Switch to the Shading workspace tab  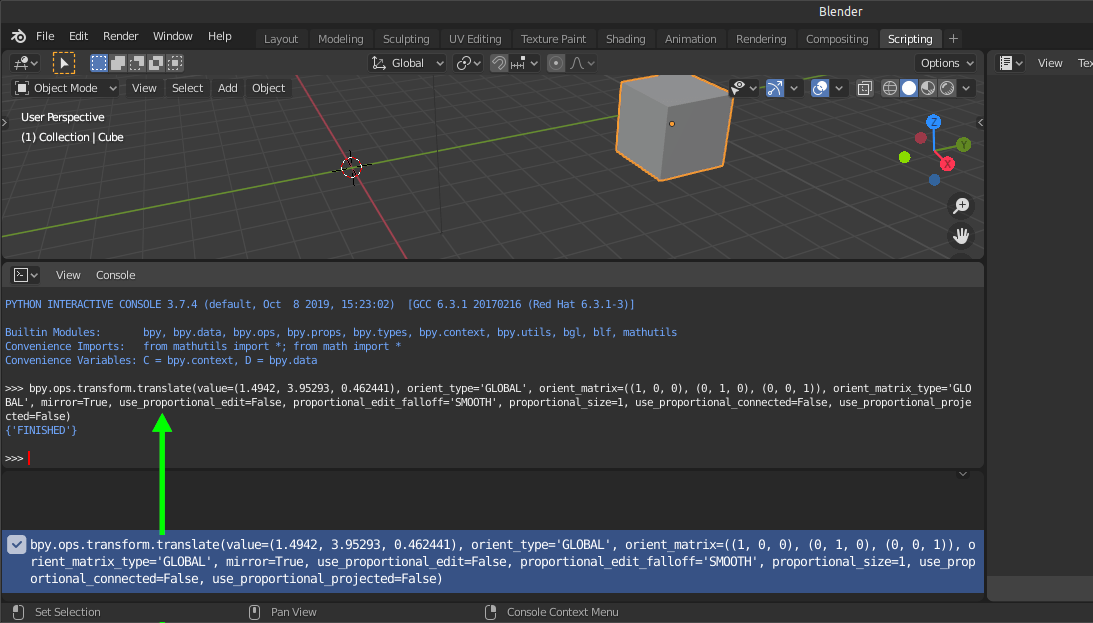point(625,38)
